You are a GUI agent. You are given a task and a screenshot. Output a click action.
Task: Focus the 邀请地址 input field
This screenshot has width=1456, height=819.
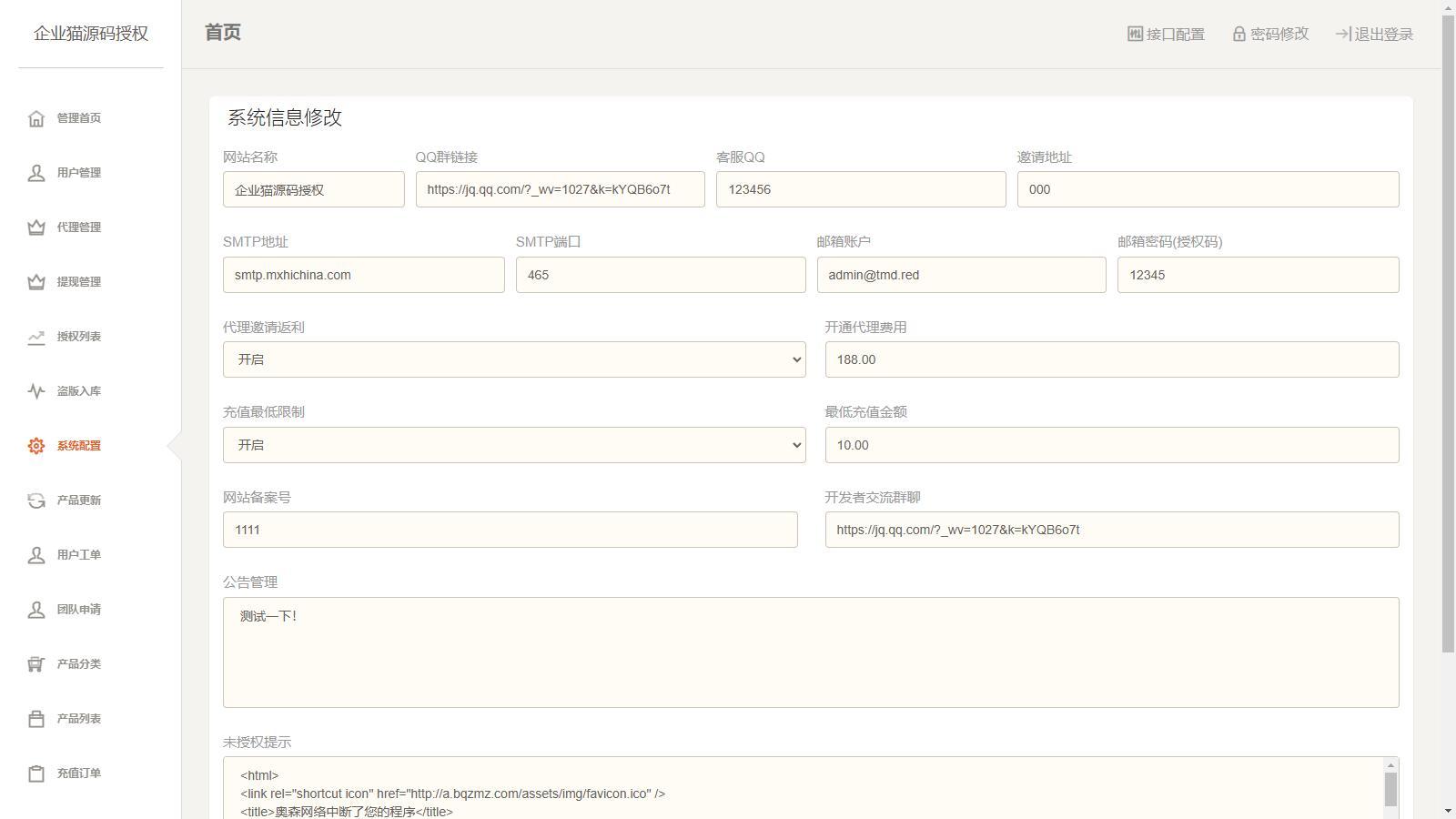(x=1208, y=189)
